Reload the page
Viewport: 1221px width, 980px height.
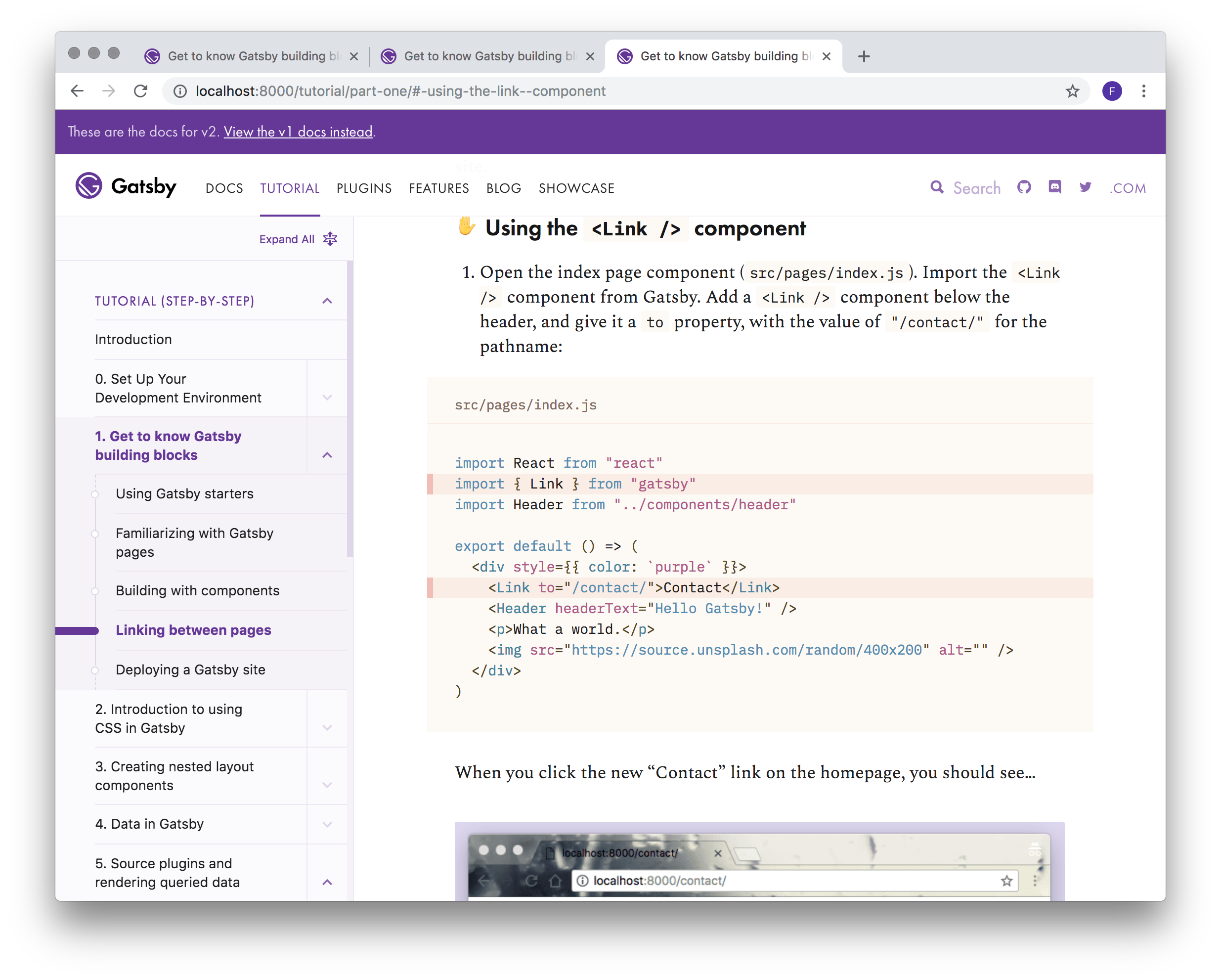140,91
